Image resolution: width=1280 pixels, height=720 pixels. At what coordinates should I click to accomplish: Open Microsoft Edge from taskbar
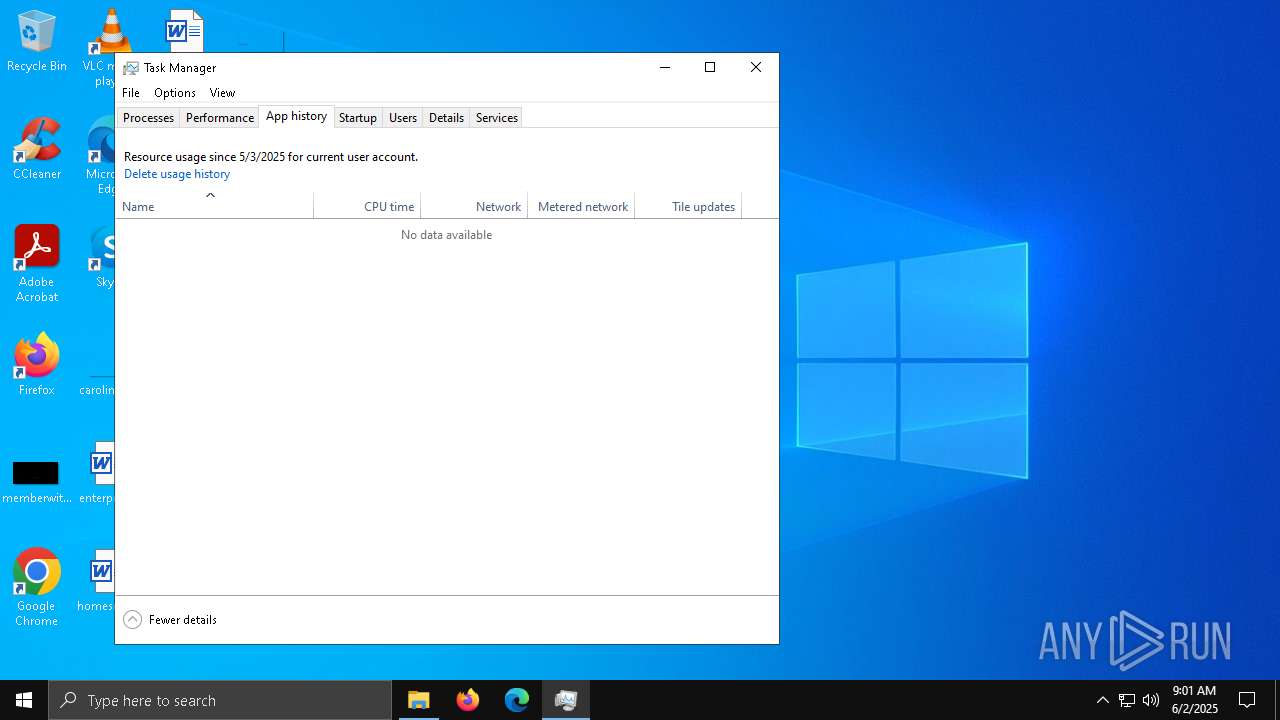[x=517, y=700]
